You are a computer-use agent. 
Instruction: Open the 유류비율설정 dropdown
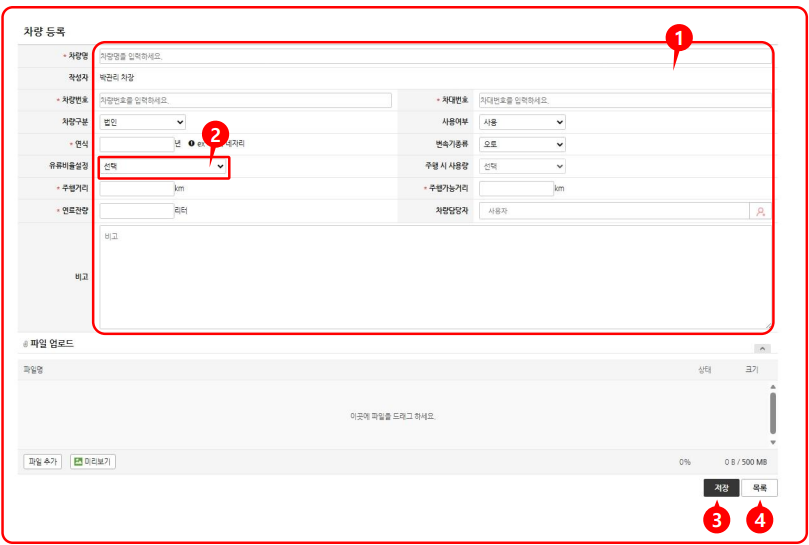164,166
